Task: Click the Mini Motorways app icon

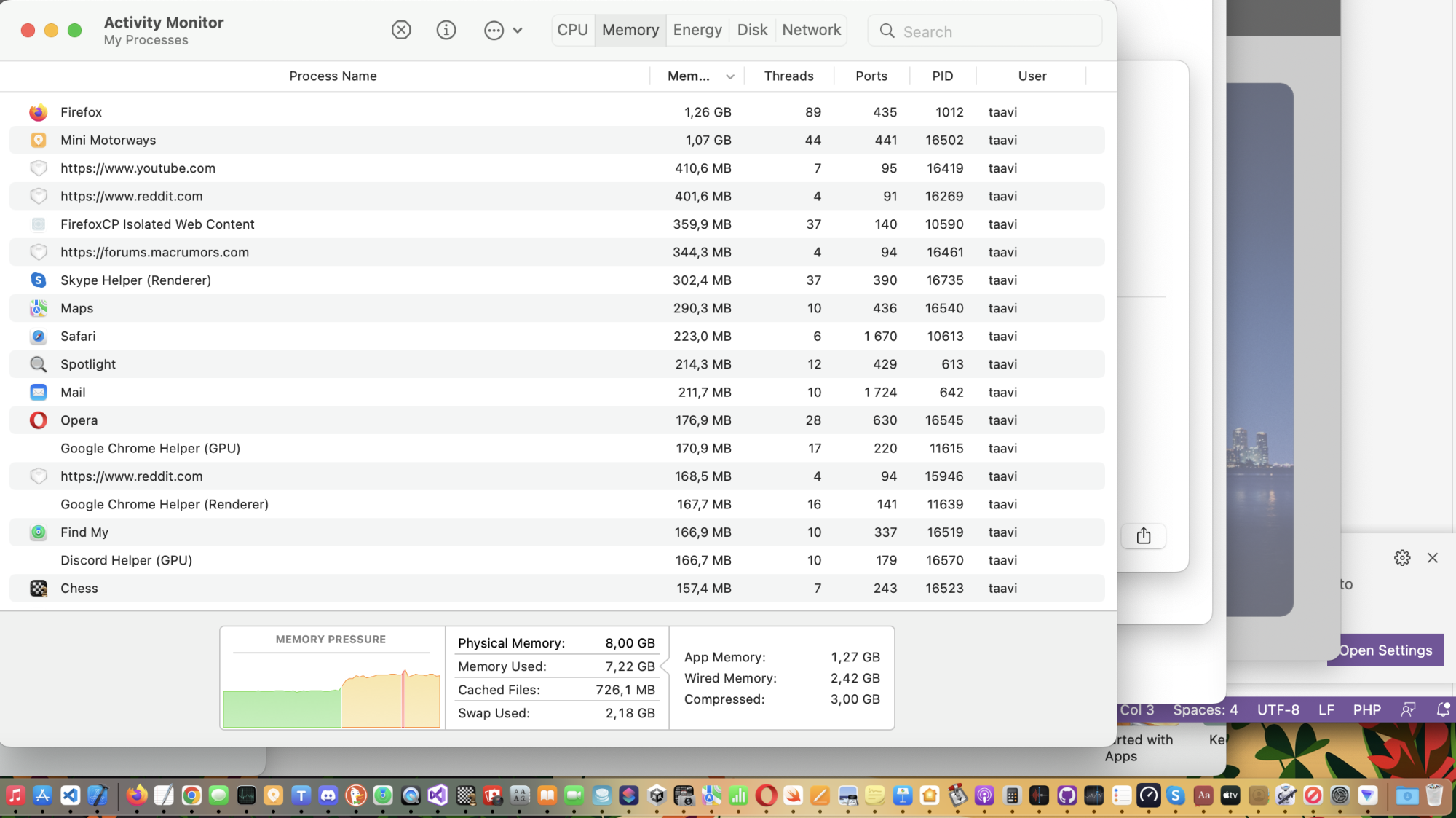Action: tap(39, 140)
